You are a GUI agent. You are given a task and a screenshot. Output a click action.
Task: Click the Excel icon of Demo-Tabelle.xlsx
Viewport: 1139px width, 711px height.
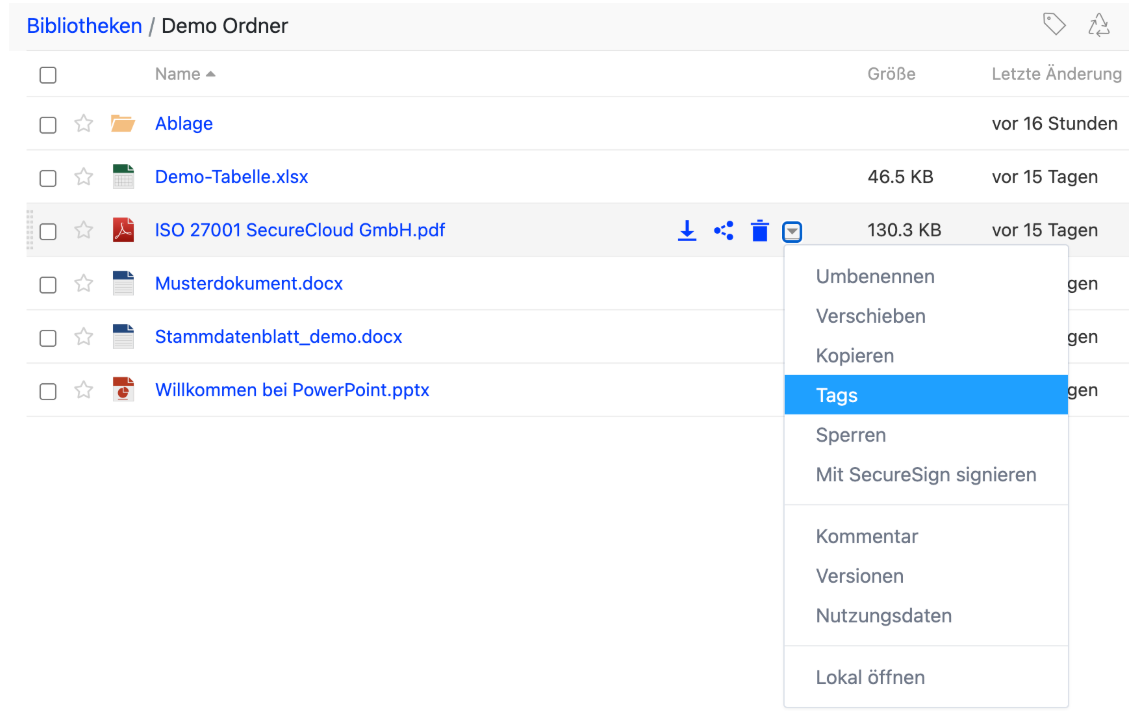coord(123,176)
